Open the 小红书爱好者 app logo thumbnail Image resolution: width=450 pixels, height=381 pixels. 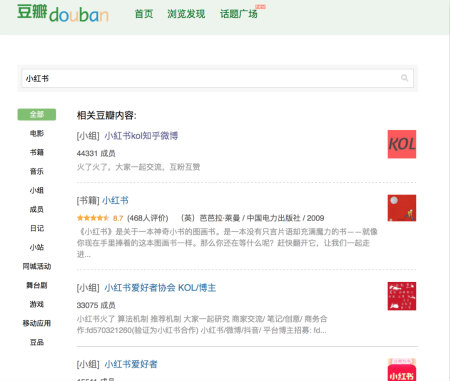[402, 370]
